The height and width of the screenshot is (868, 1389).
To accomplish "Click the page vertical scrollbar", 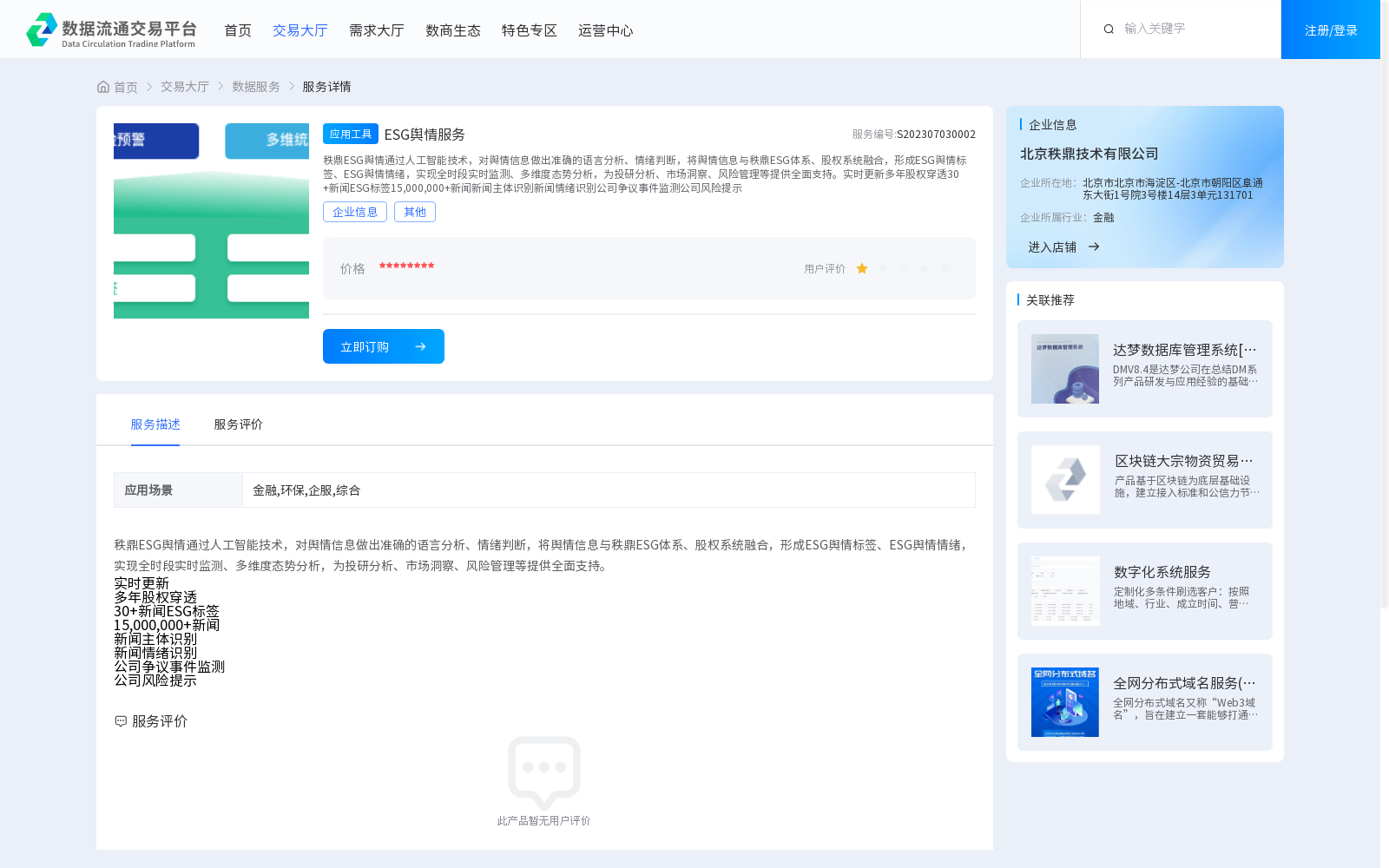I will point(1385,304).
